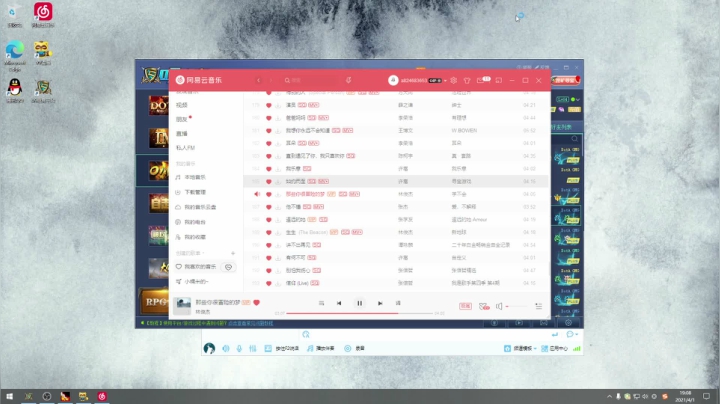Open 本地音乐 in the sidebar

click(195, 177)
